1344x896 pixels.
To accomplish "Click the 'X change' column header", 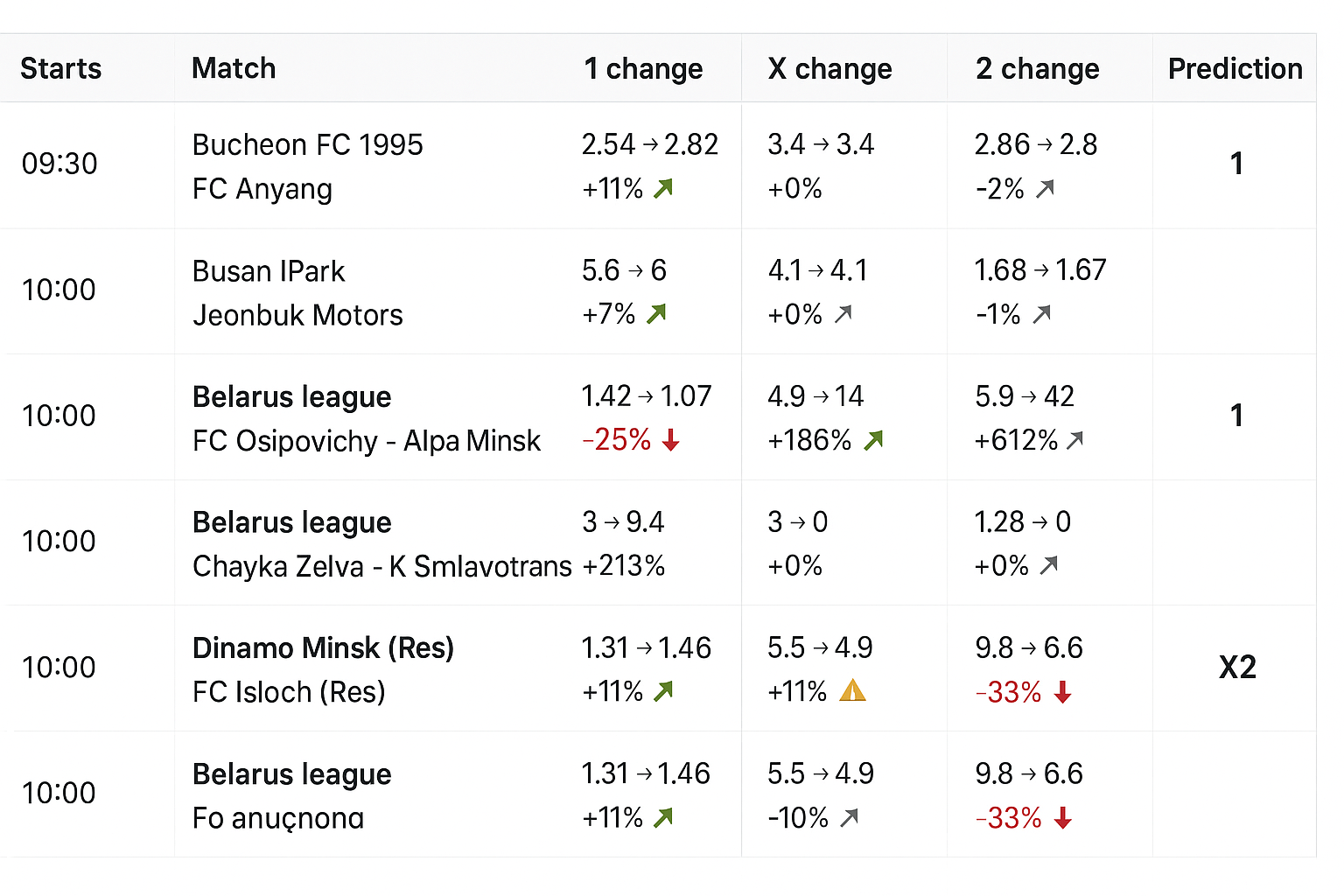I will point(829,68).
